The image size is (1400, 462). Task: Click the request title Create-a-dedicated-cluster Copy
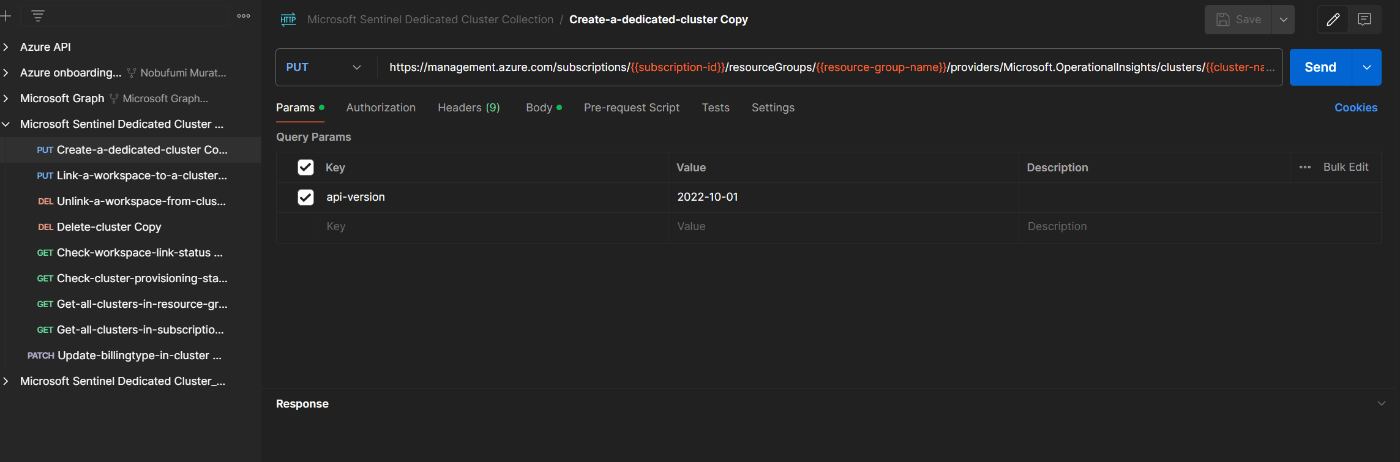tap(658, 19)
